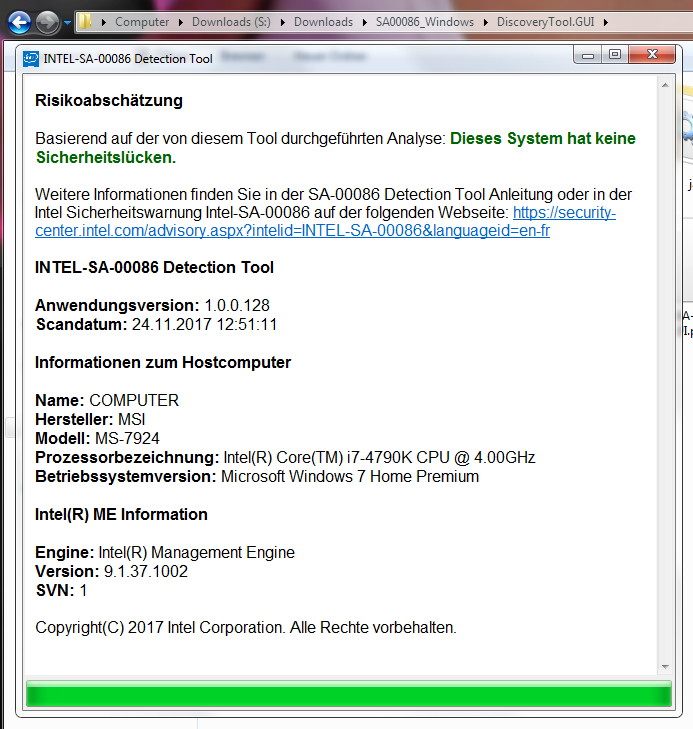Expand arrow after Downloads (S:) breadcrumb

tap(282, 22)
